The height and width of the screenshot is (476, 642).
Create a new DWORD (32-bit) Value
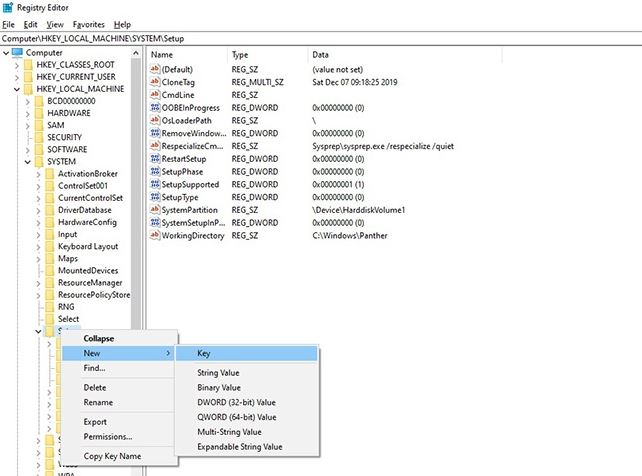(x=246, y=402)
